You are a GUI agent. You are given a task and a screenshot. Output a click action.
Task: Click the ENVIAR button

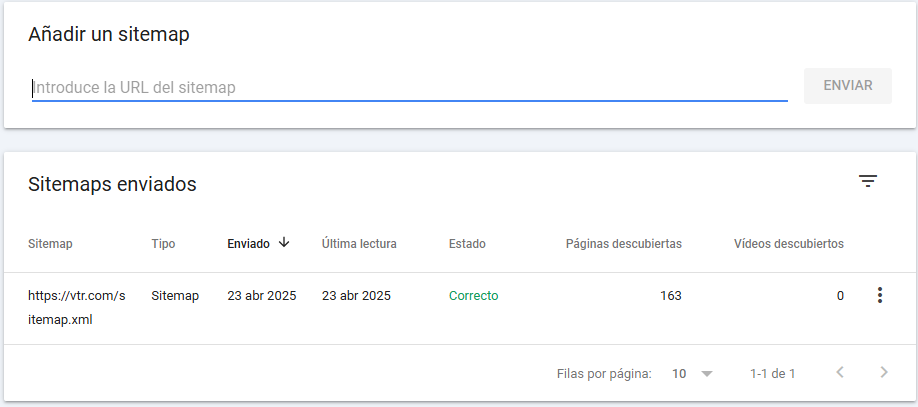point(848,86)
